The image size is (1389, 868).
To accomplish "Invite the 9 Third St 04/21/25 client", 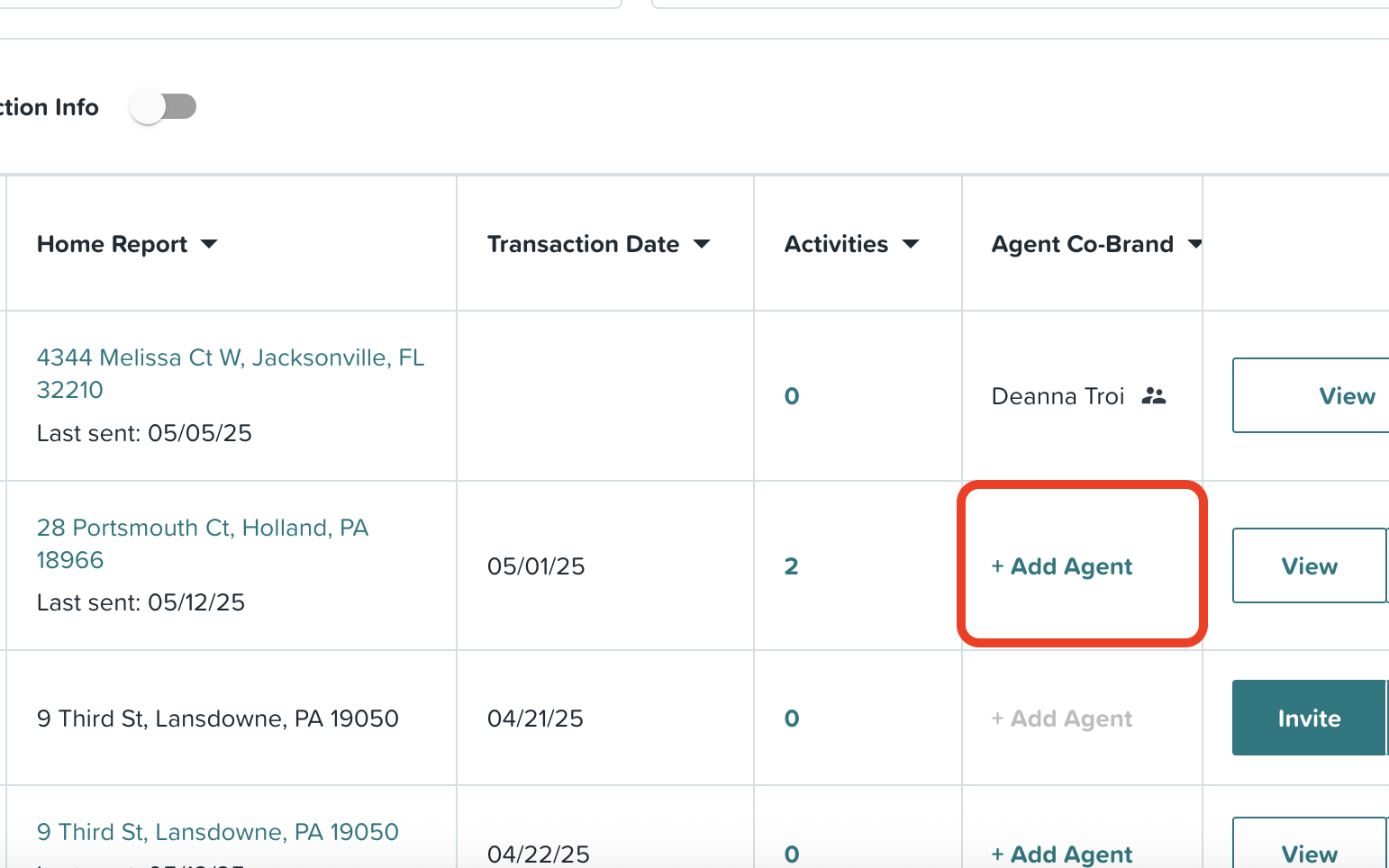I will click(1309, 718).
